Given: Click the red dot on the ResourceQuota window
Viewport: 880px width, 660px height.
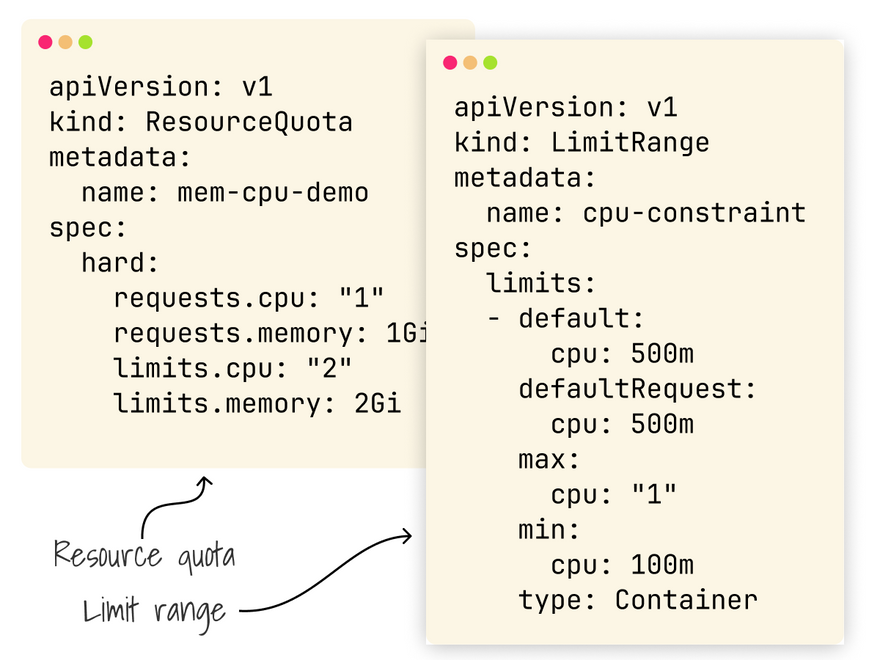Looking at the screenshot, I should pyautogui.click(x=45, y=42).
